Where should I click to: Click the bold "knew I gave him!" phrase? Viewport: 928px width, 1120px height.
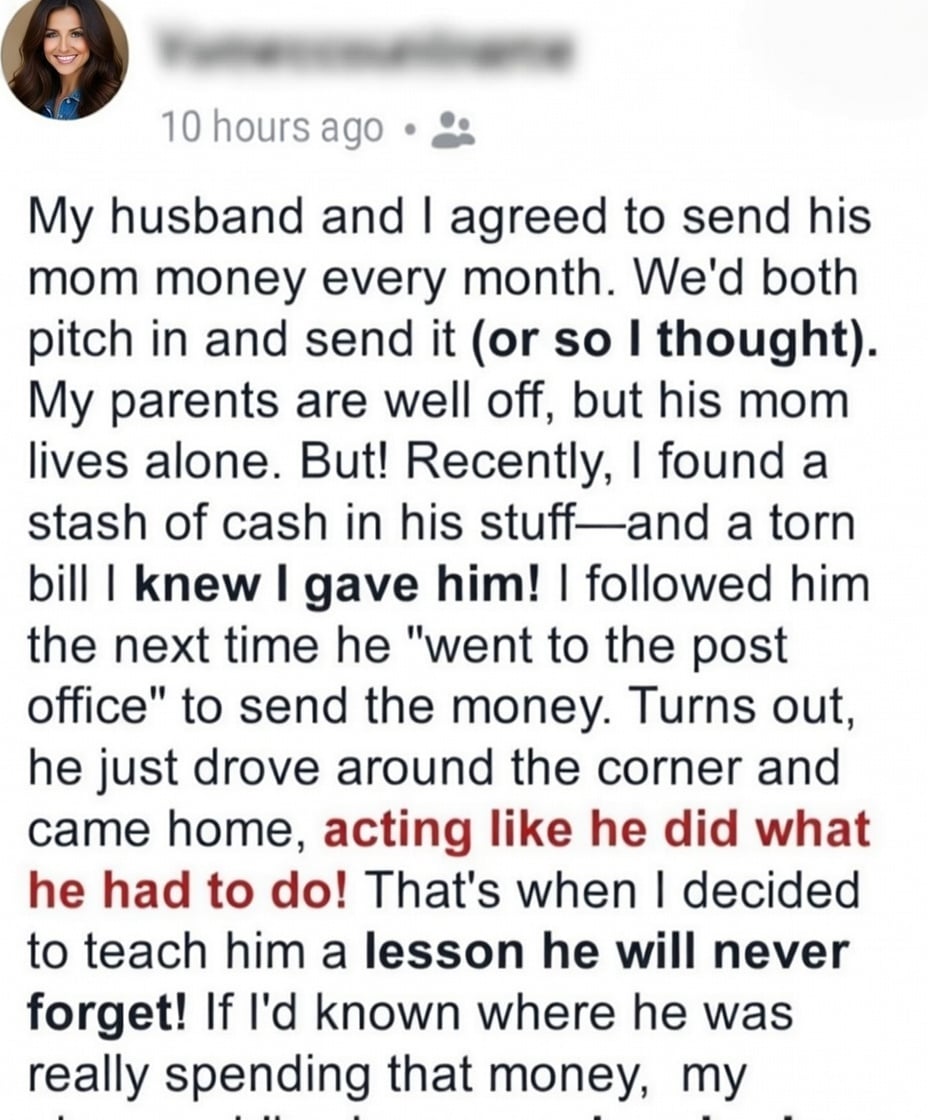[325, 585]
